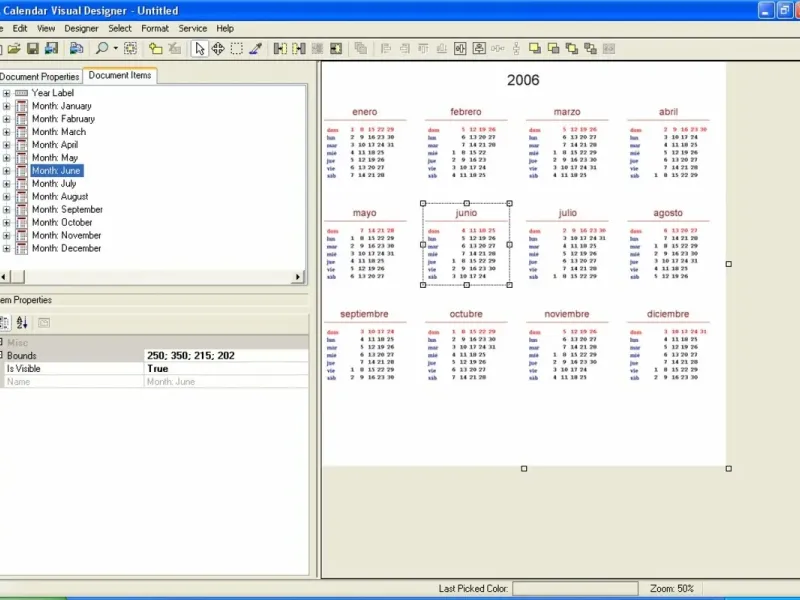Screen dimensions: 800x600
Task: Select Month: July in the tree
Action: click(54, 184)
